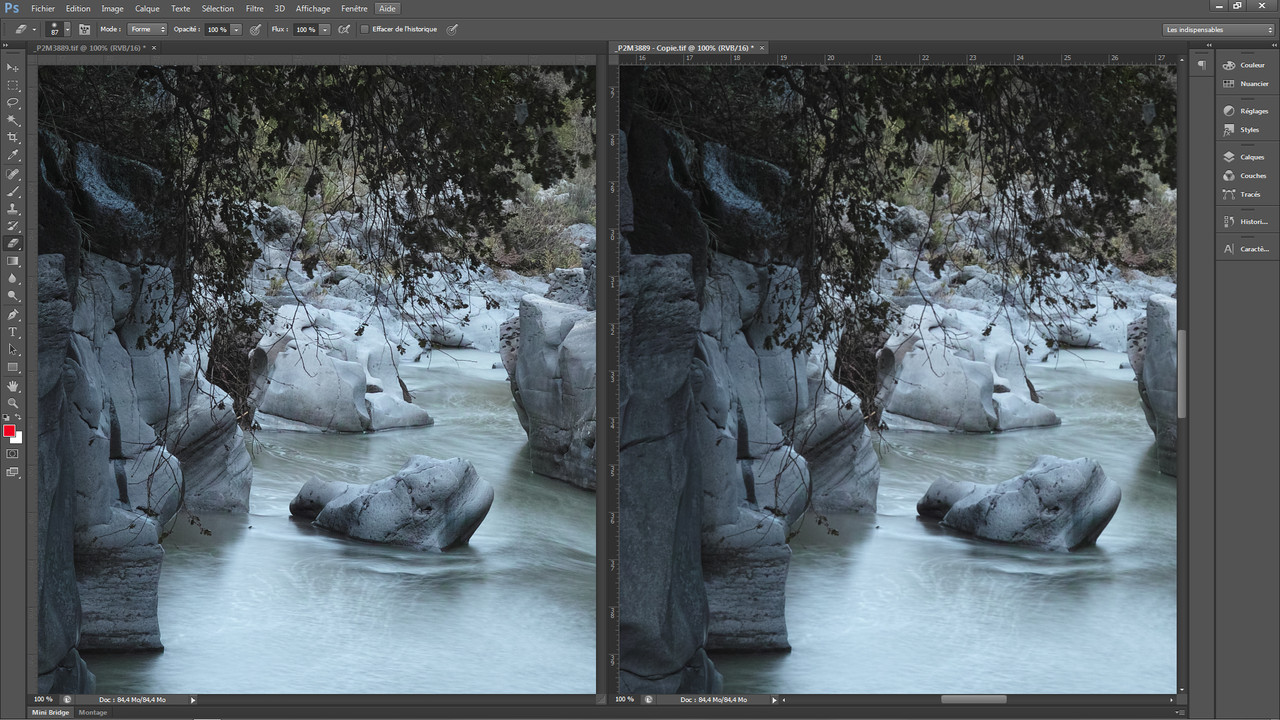Open the Affichage menu
Screen dimensions: 1280x720
pos(313,8)
